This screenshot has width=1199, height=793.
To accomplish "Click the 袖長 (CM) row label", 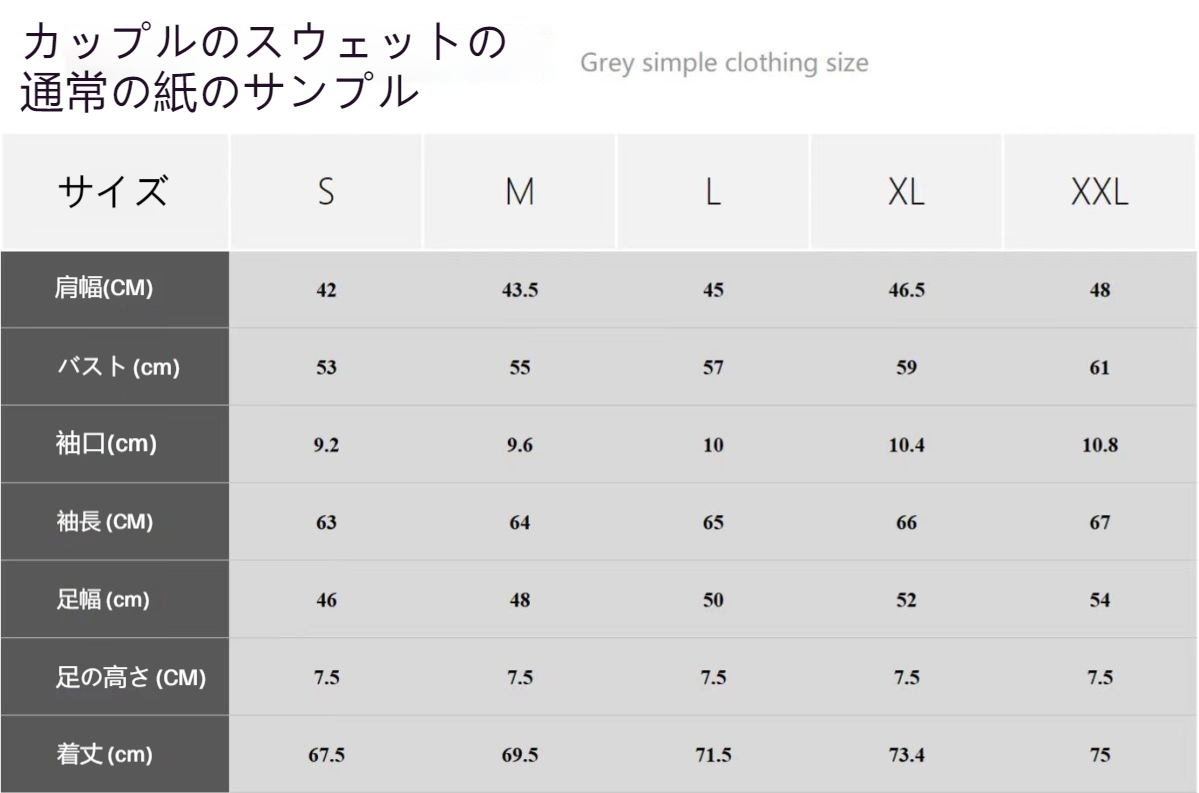I will pos(104,522).
